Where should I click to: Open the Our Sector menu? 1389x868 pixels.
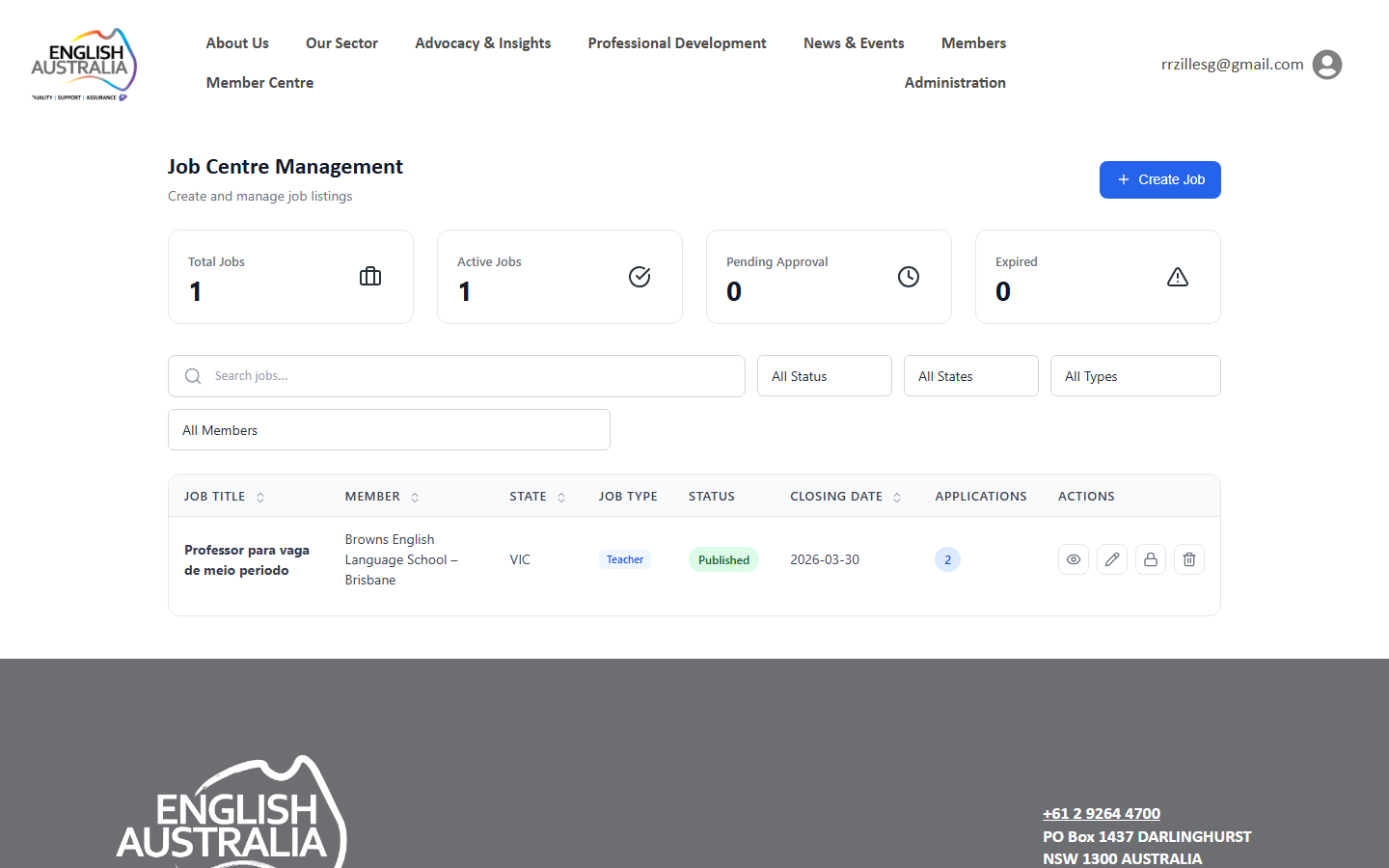[341, 43]
